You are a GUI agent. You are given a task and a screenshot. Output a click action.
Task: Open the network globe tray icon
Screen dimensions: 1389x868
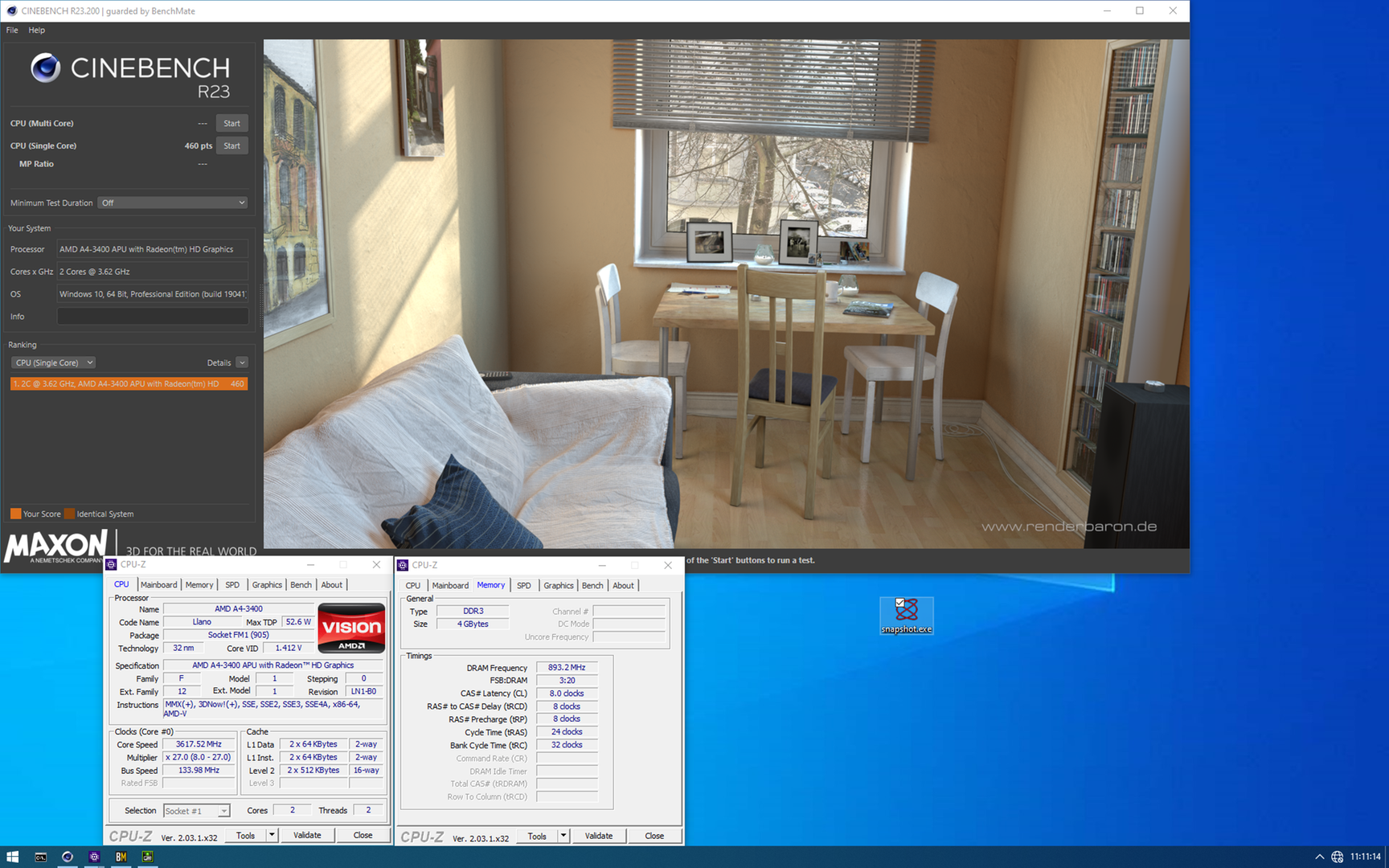(1338, 857)
